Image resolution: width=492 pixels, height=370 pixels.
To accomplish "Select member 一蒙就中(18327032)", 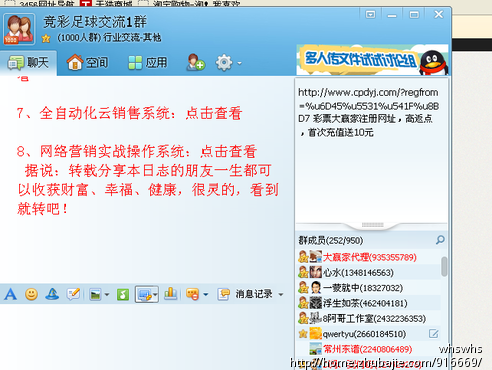I will 368,288.
